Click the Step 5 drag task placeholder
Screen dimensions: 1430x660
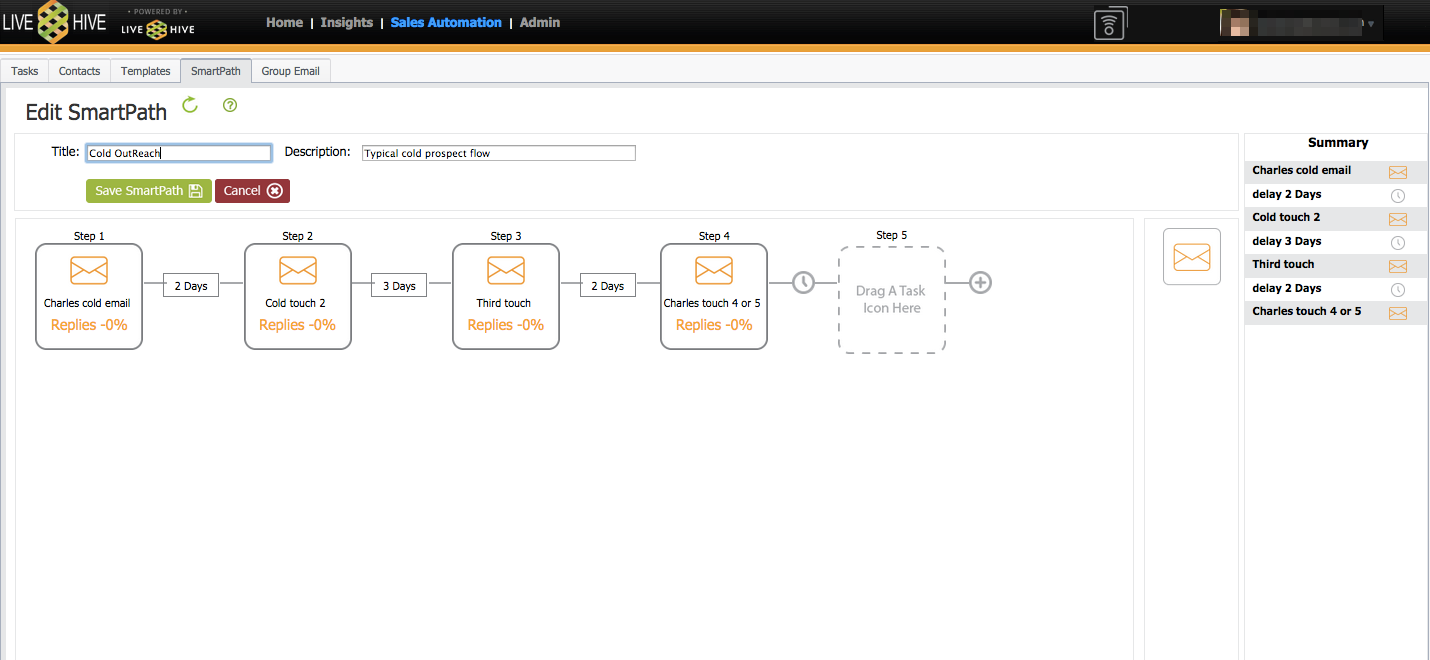[891, 300]
